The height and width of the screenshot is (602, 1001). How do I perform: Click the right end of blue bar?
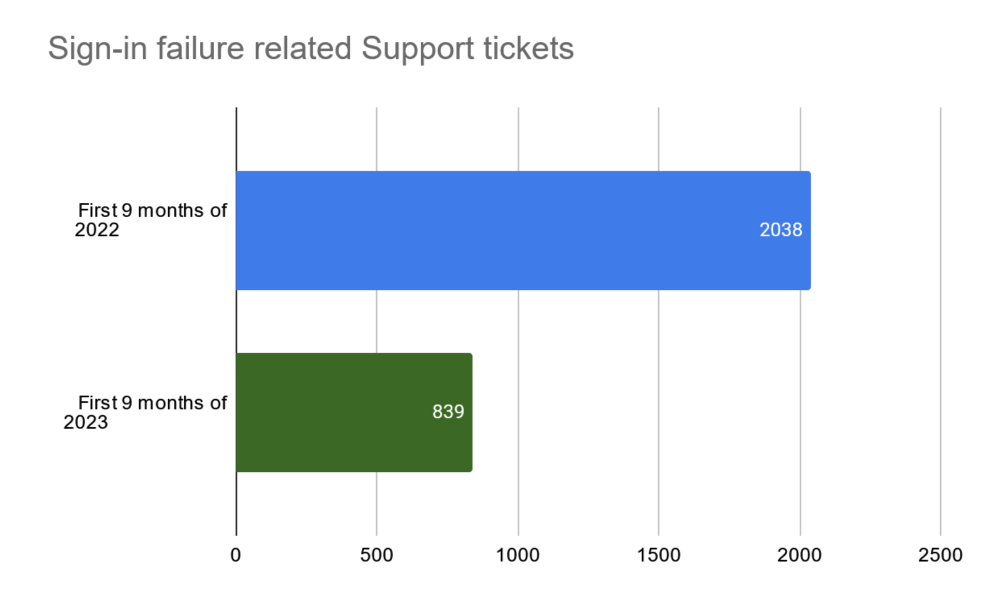pyautogui.click(x=807, y=230)
